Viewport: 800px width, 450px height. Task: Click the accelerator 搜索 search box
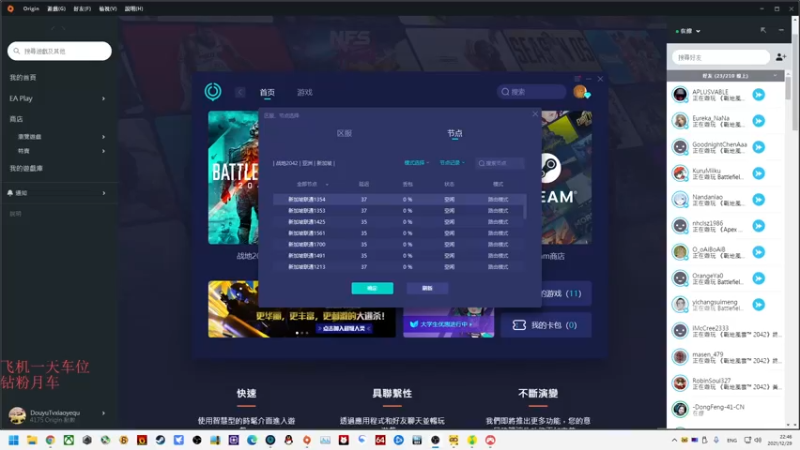[531, 92]
